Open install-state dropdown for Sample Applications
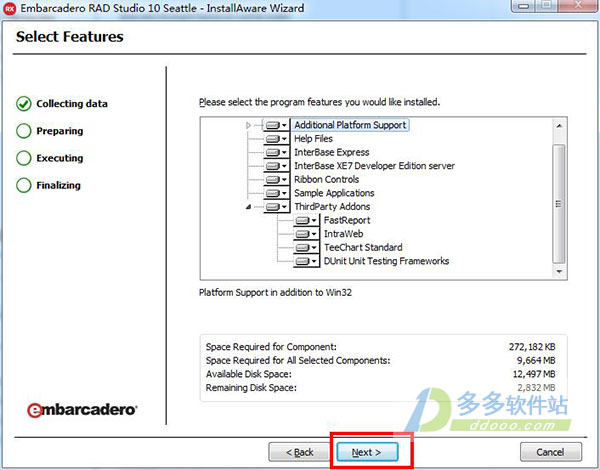Image resolution: width=600 pixels, height=470 pixels. [x=276, y=193]
